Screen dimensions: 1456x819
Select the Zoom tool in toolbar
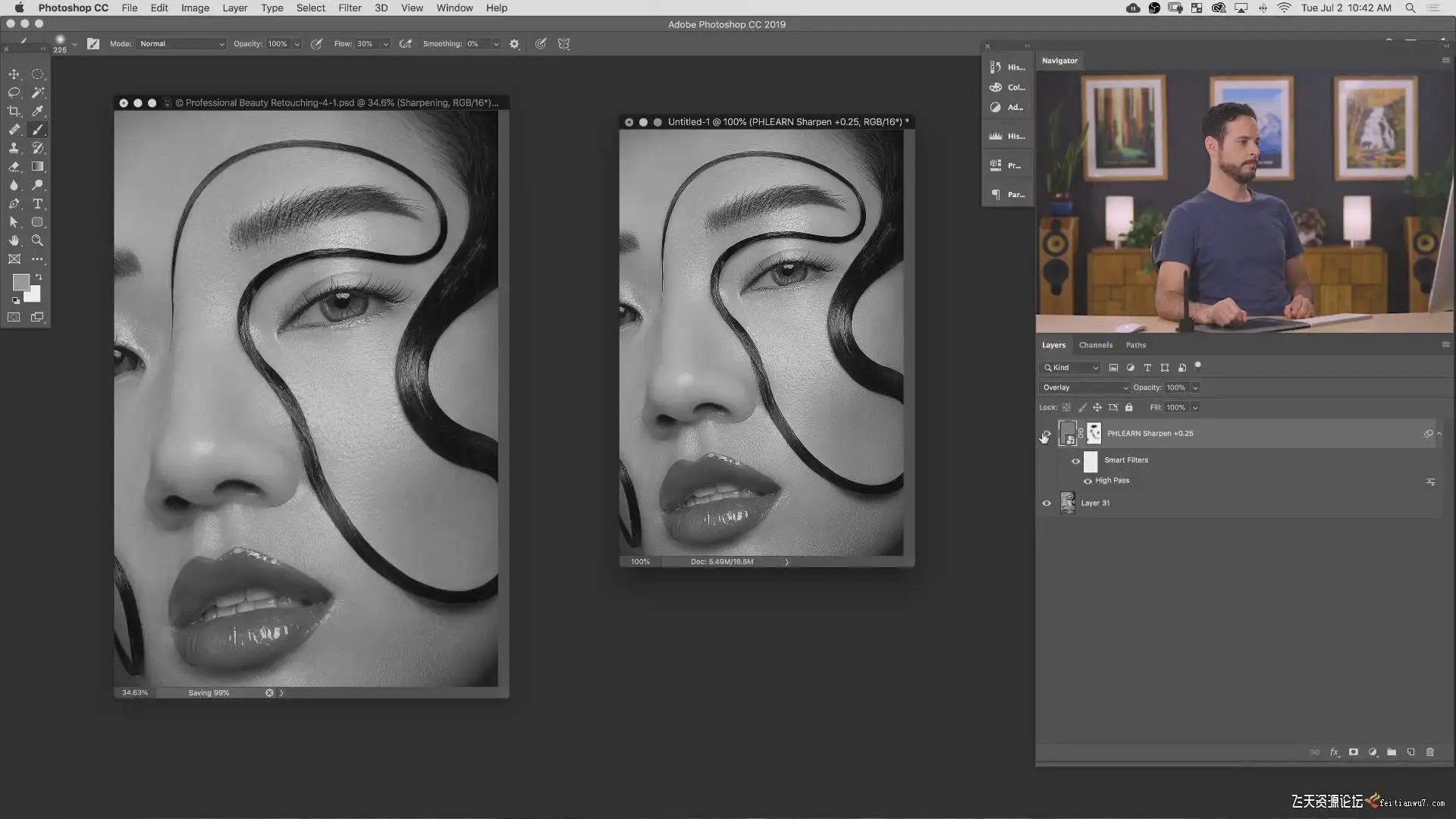(37, 240)
